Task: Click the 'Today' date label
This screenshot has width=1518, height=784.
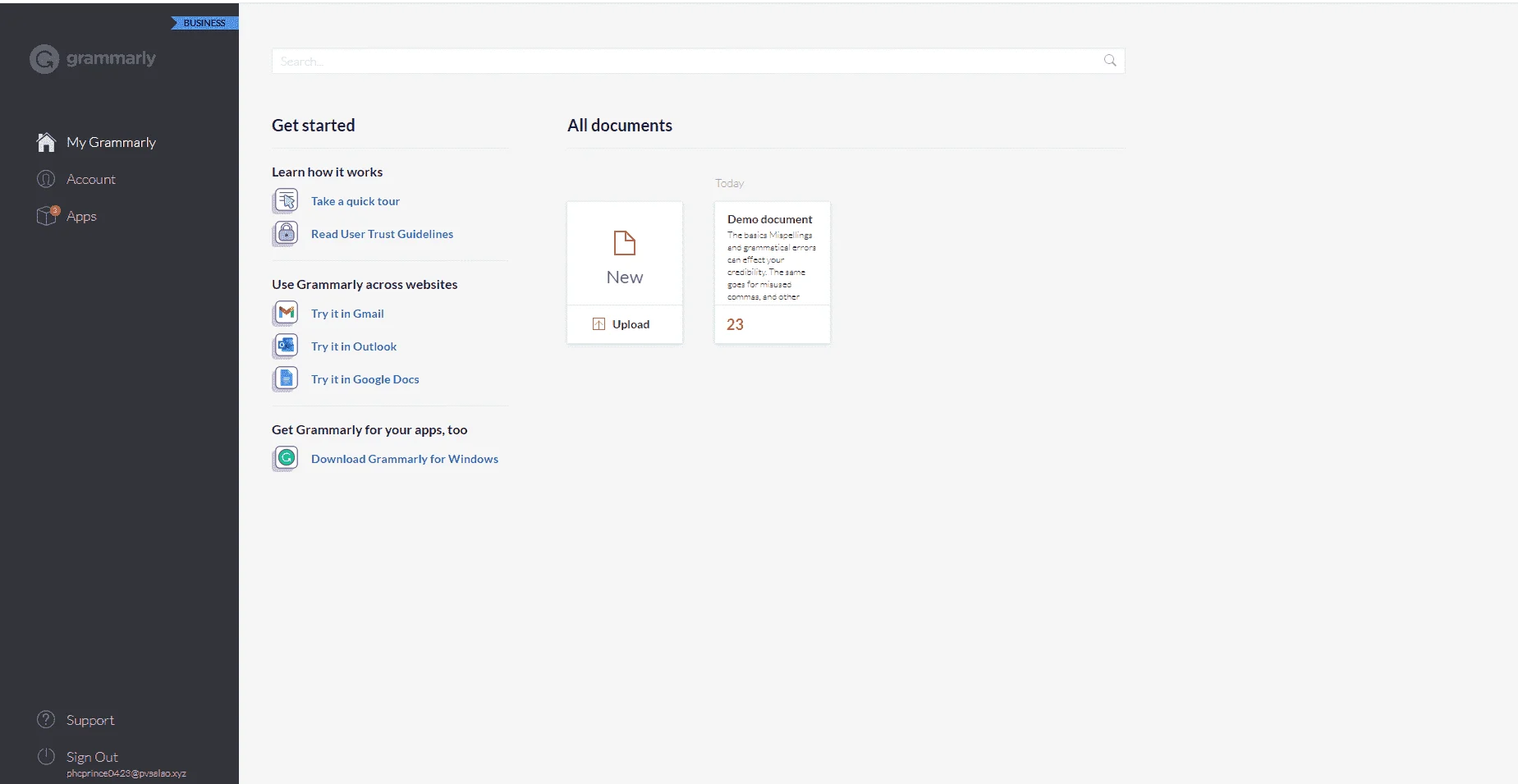Action: 730,183
